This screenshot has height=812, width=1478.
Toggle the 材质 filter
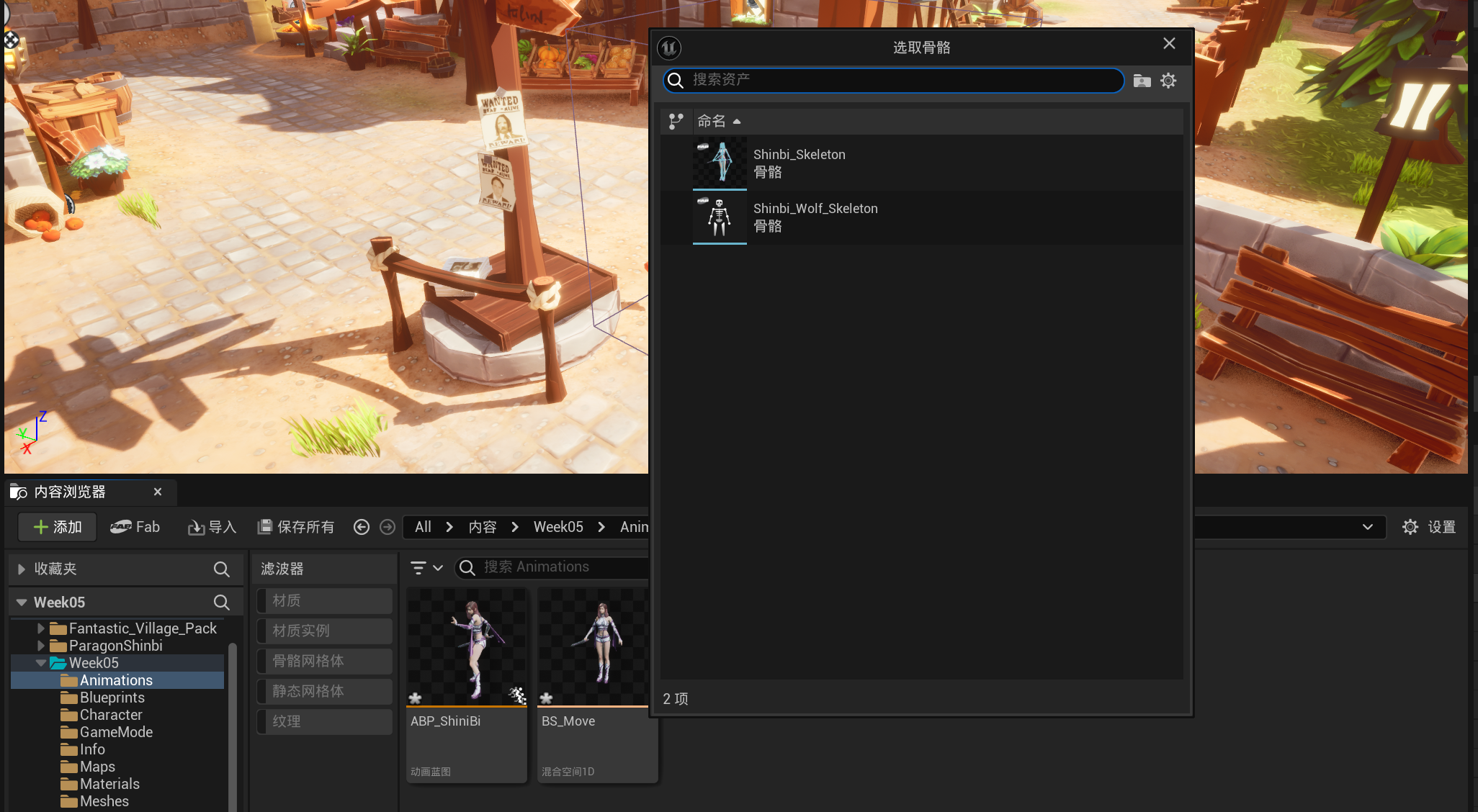click(324, 600)
